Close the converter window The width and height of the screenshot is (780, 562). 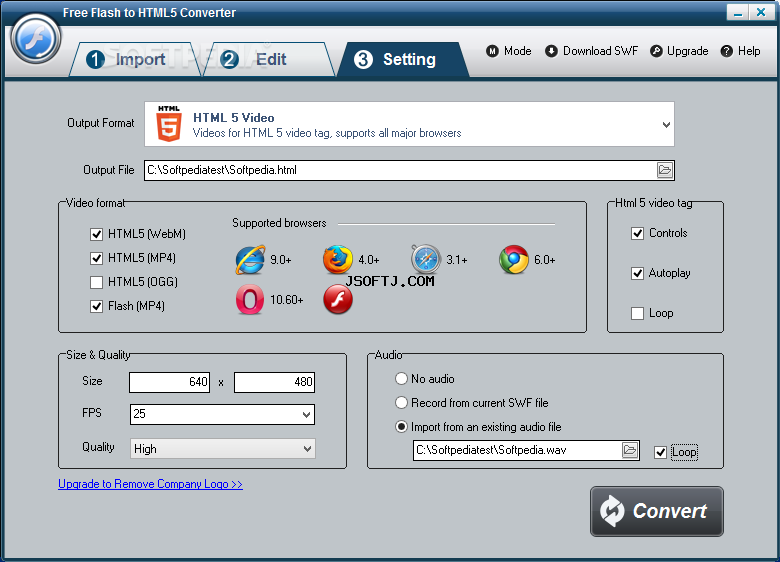coord(761,12)
